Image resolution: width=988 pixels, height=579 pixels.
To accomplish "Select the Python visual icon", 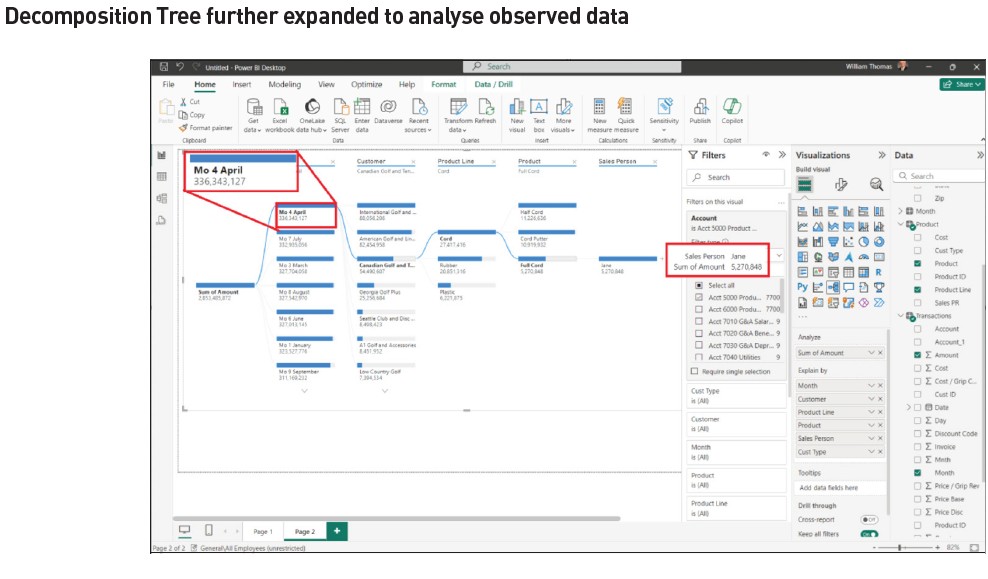I will pos(802,287).
